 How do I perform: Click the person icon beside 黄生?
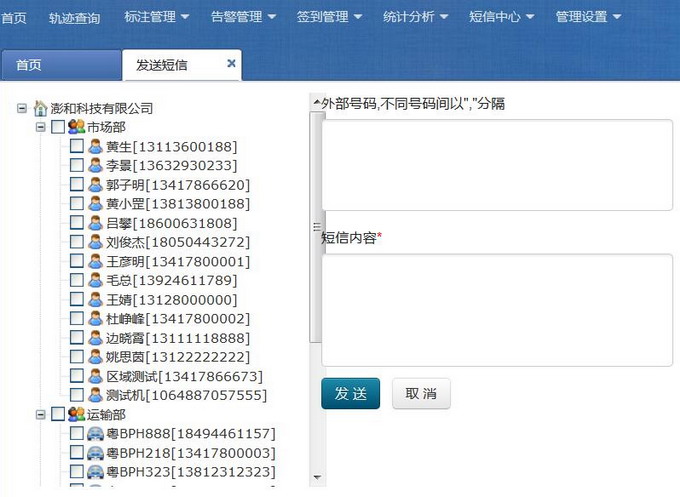click(95, 147)
